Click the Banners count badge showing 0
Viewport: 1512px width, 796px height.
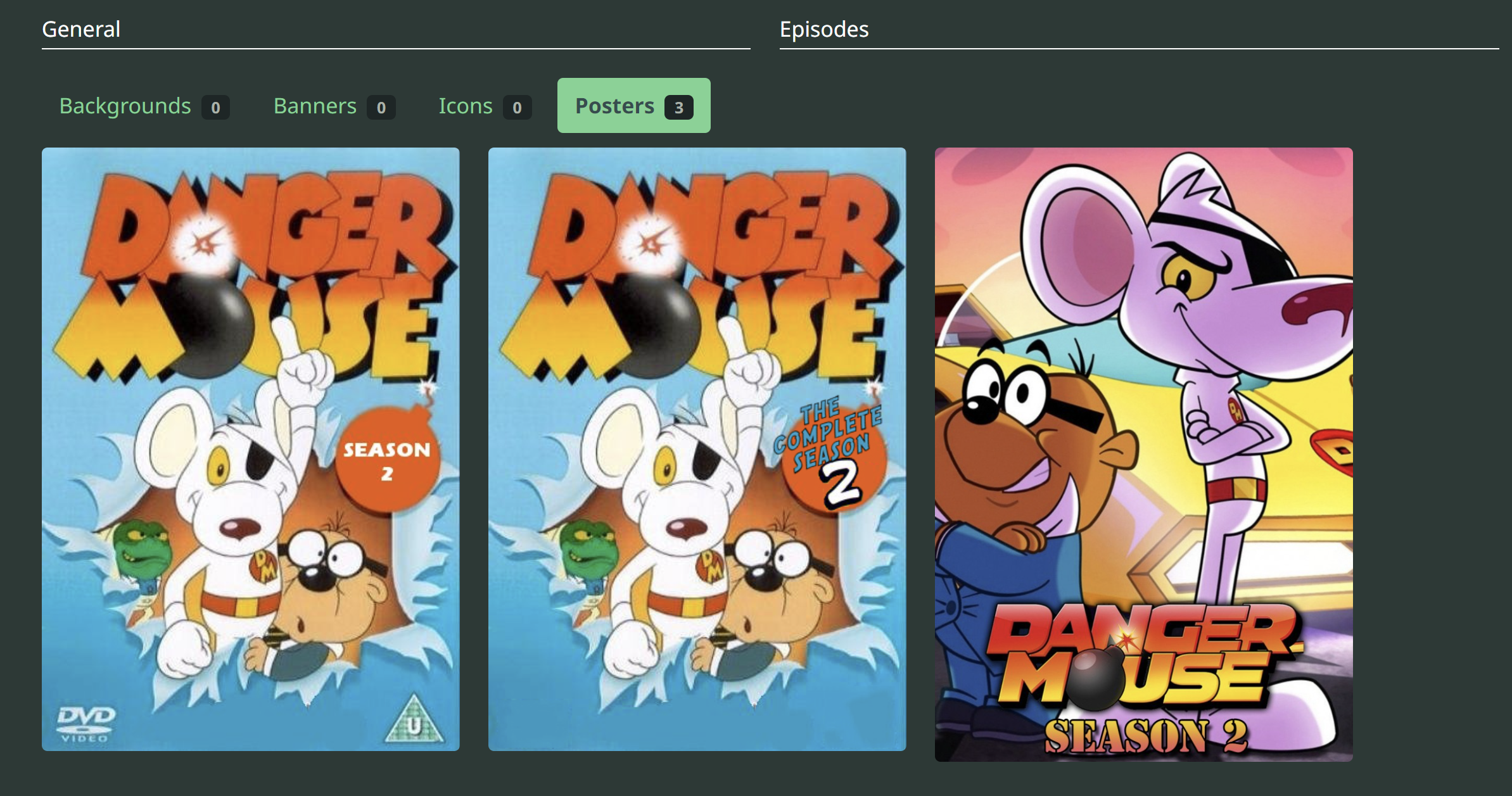point(381,108)
